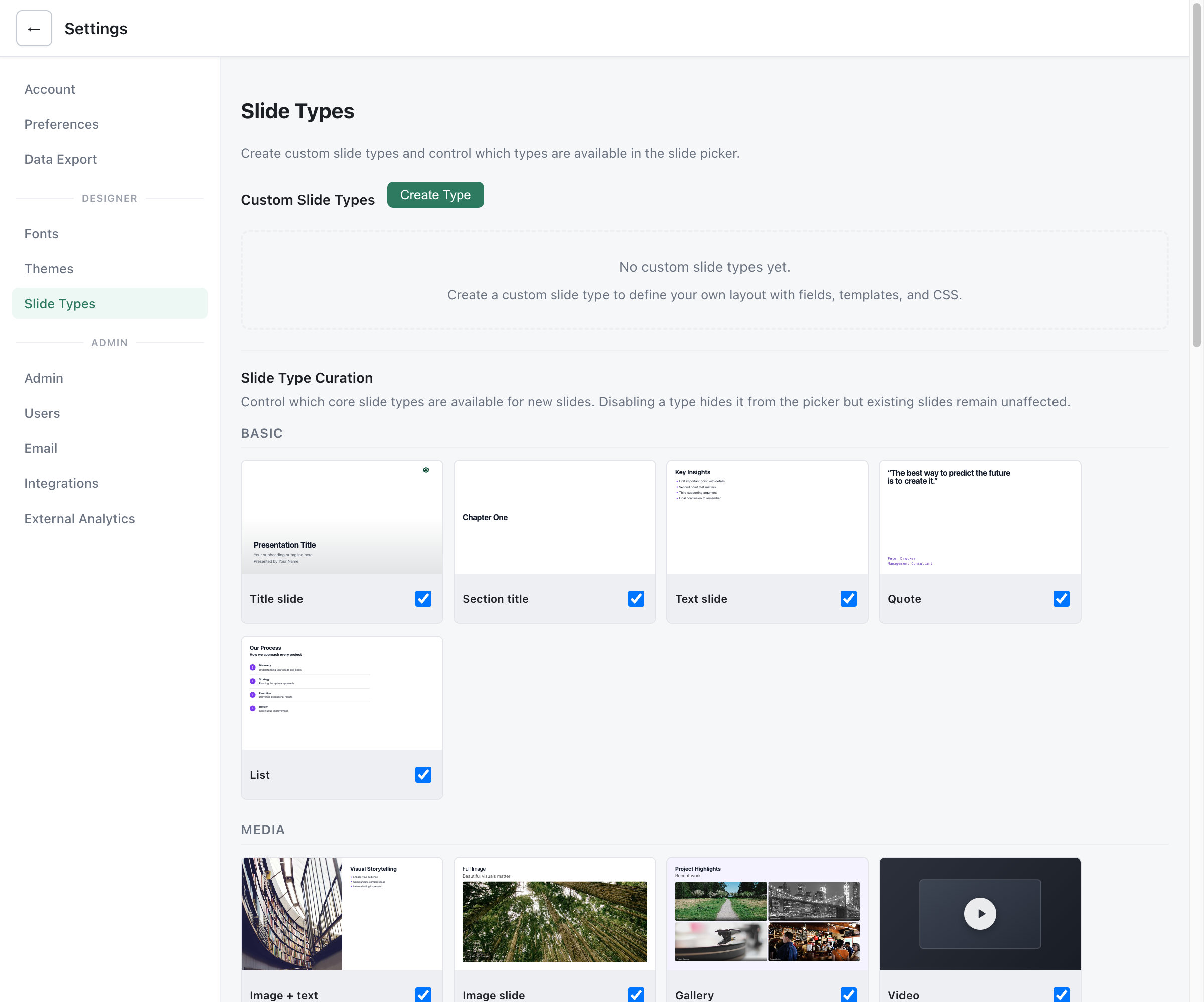The height and width of the screenshot is (1002, 1204).
Task: Click the Project Highlights gallery preview
Action: click(x=767, y=914)
